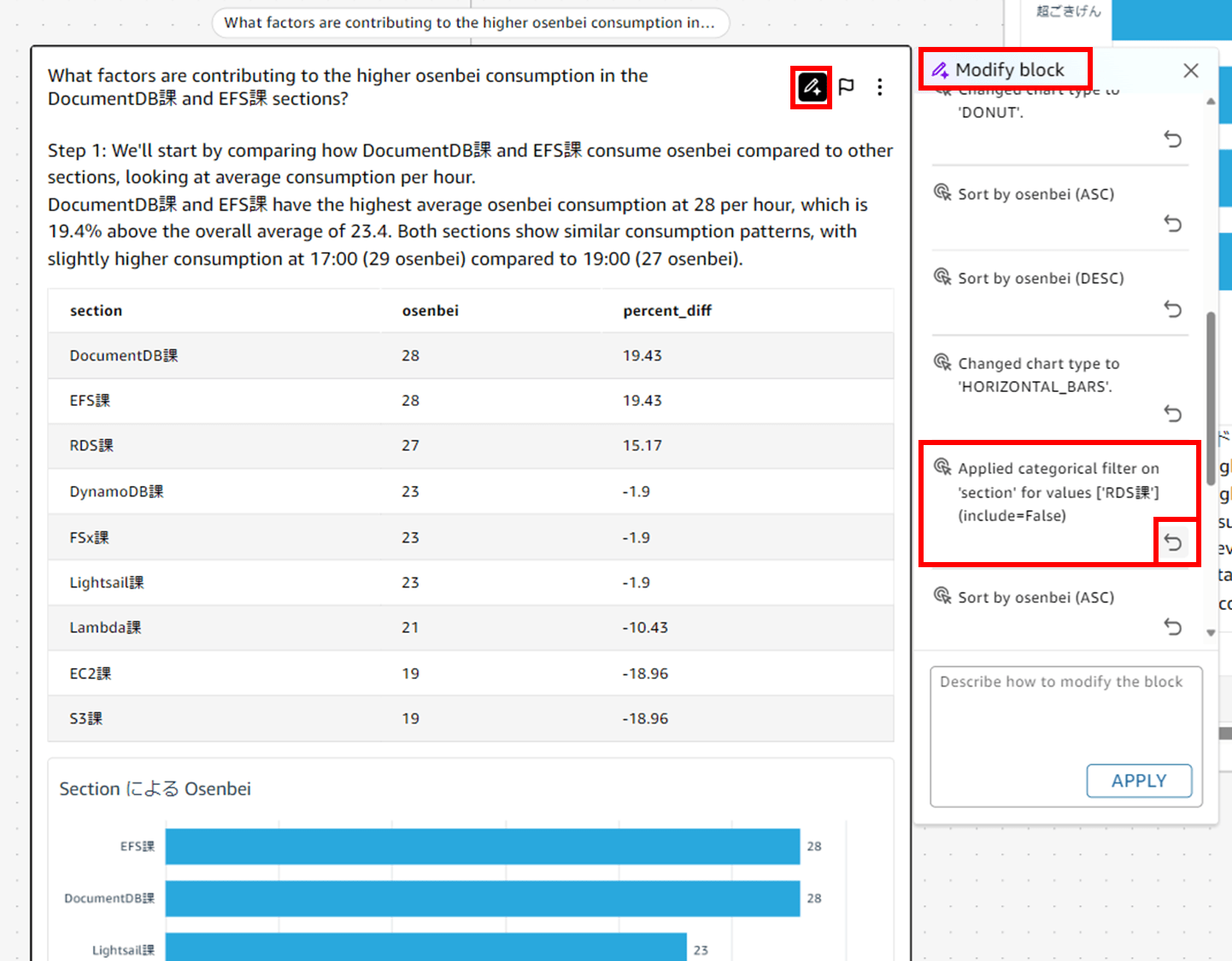Click the question heading text in block

click(x=348, y=87)
